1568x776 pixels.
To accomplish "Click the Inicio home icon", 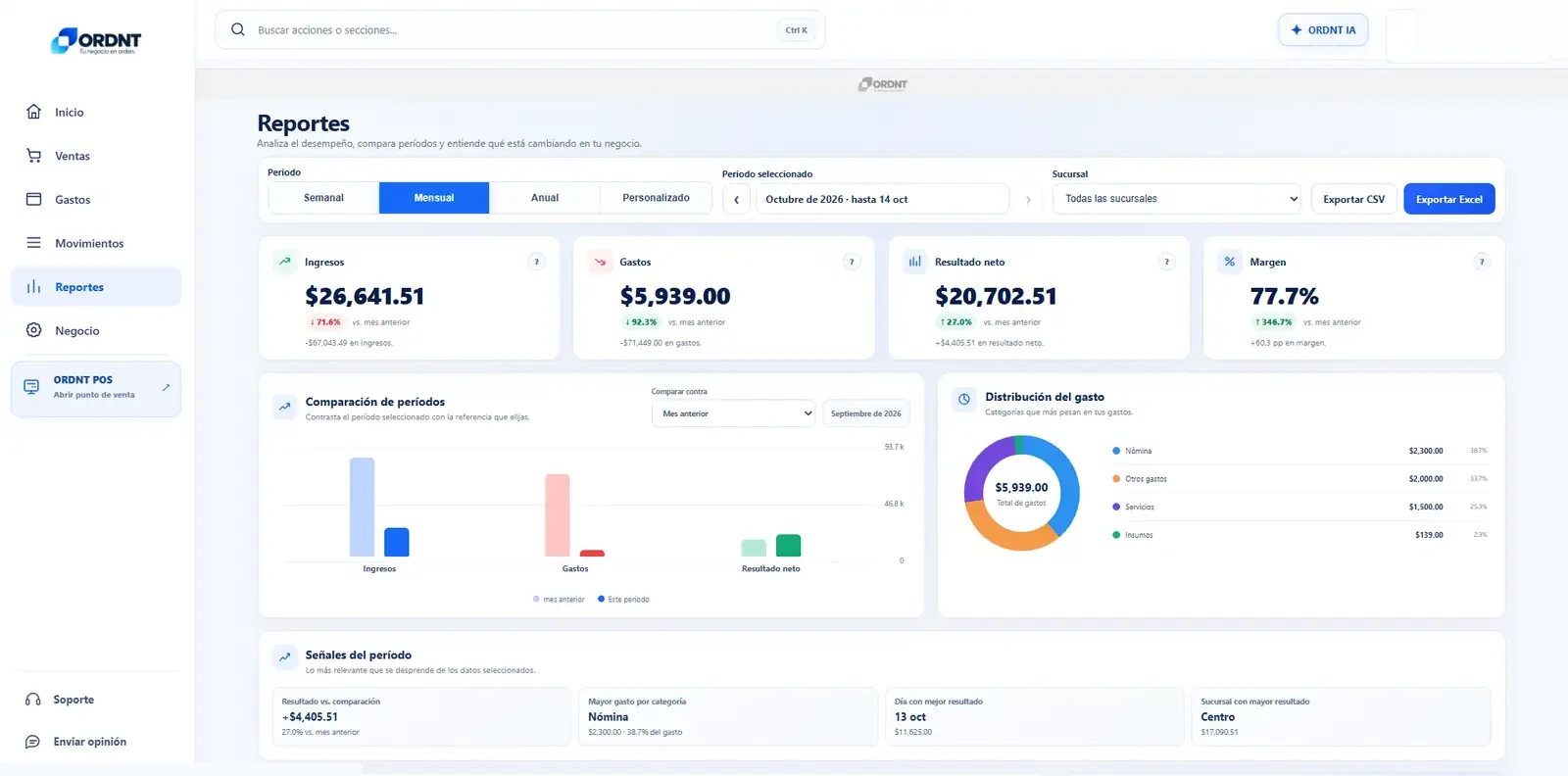I will [33, 112].
